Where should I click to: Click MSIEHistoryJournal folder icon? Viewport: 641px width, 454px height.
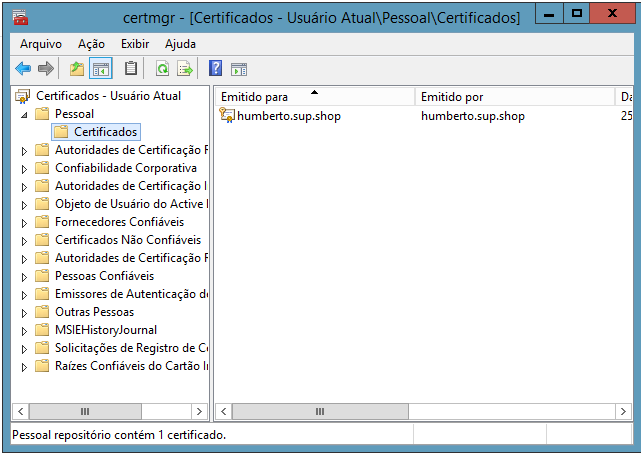42,329
